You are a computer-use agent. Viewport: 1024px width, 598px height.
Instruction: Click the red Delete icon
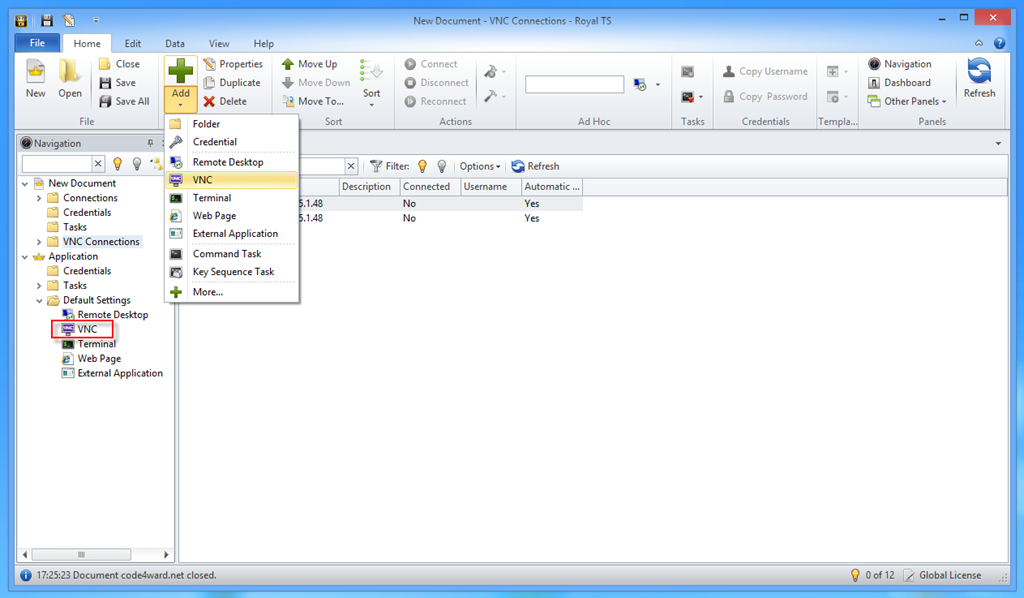(209, 101)
